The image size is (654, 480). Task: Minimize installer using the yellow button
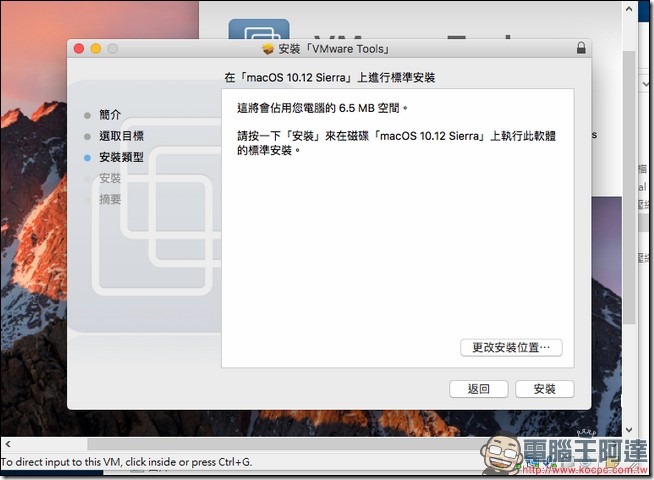pyautogui.click(x=96, y=49)
